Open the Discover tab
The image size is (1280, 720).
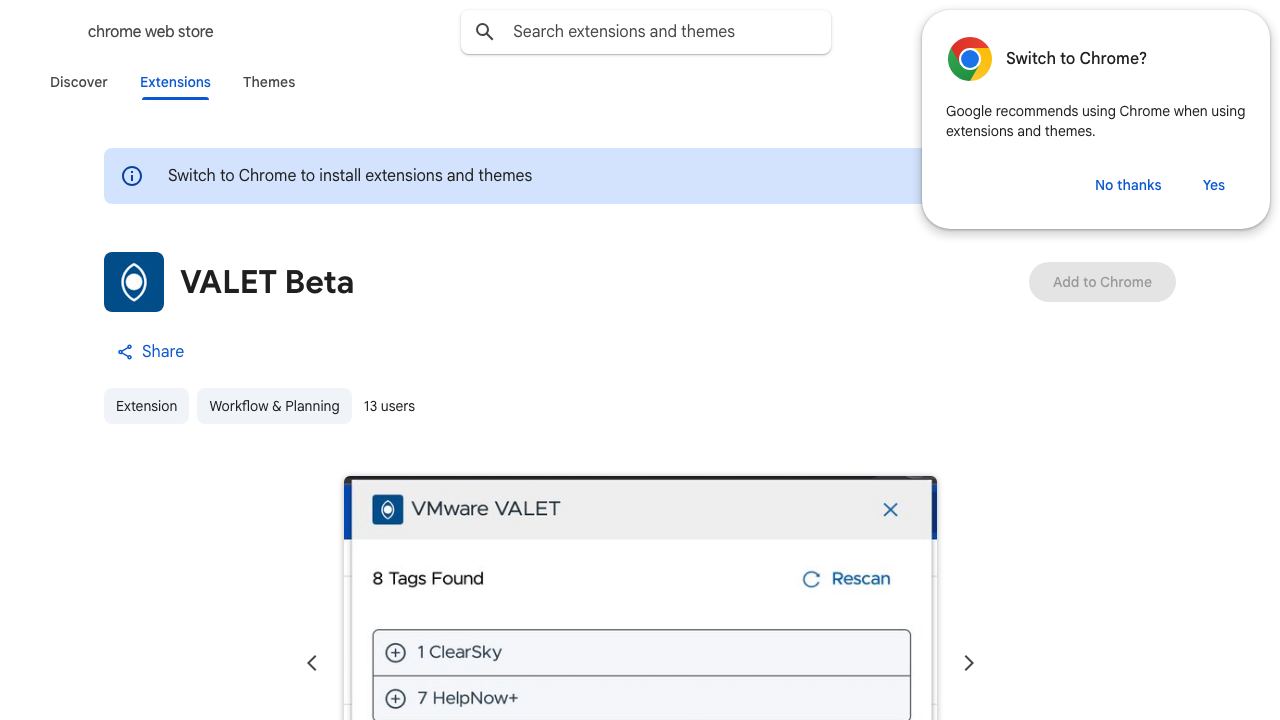pos(79,82)
